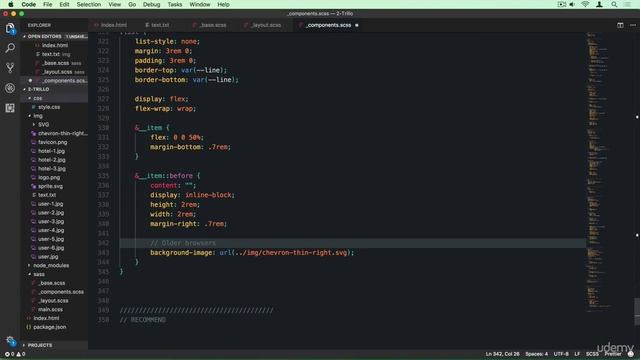Open logo.png in explorer
Screen dimensions: 640x360
click(49, 177)
